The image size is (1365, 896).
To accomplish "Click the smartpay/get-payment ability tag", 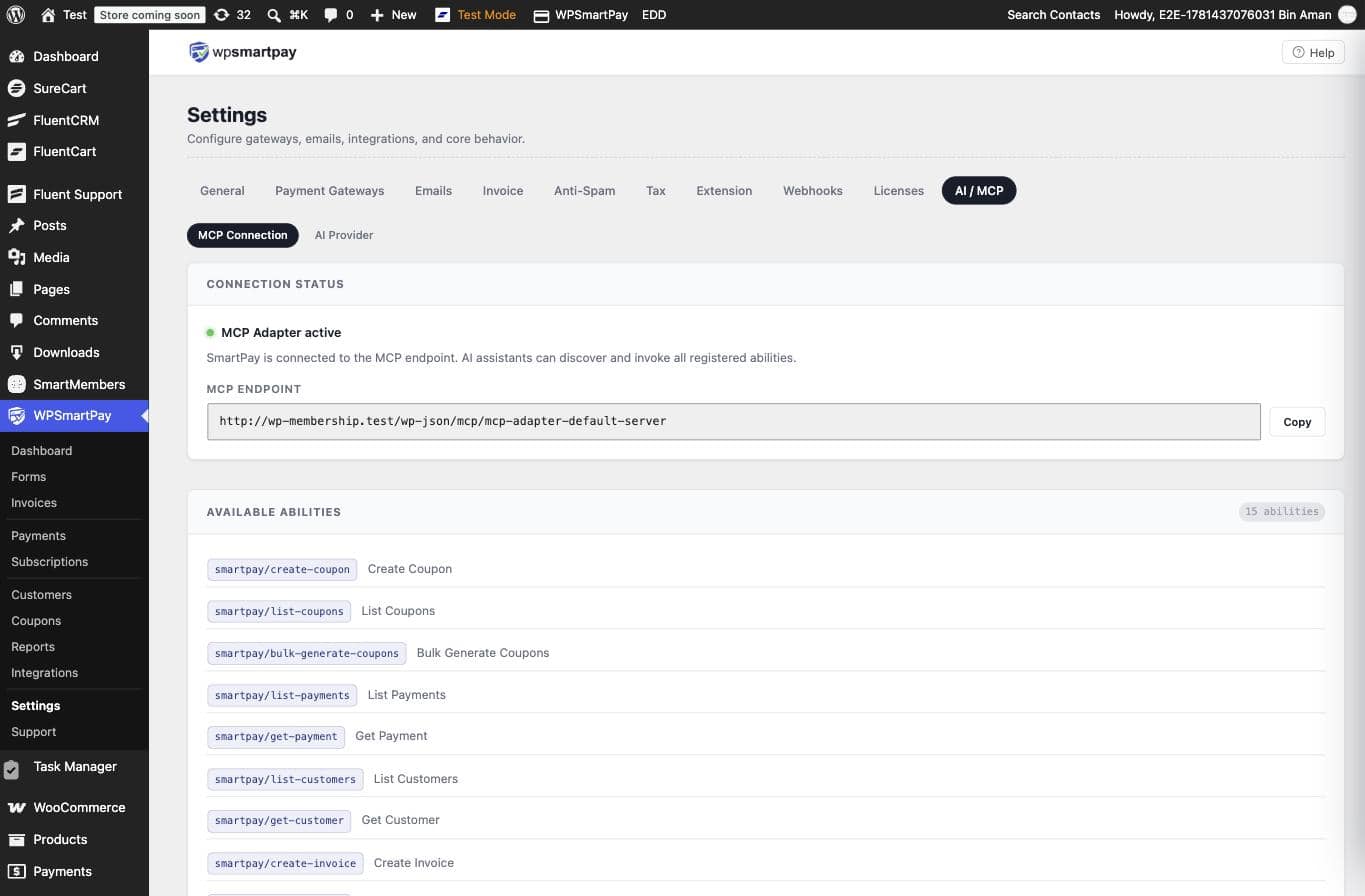I will [276, 737].
